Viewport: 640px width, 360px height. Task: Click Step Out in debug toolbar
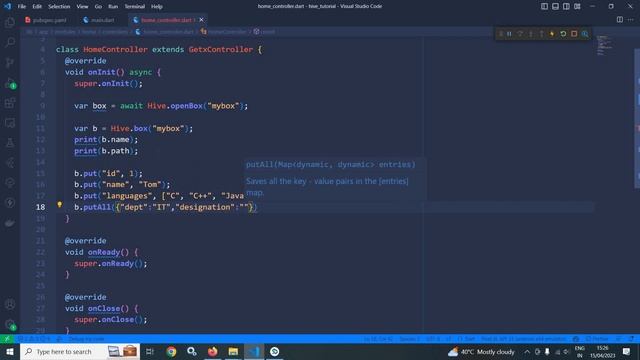click(x=542, y=34)
